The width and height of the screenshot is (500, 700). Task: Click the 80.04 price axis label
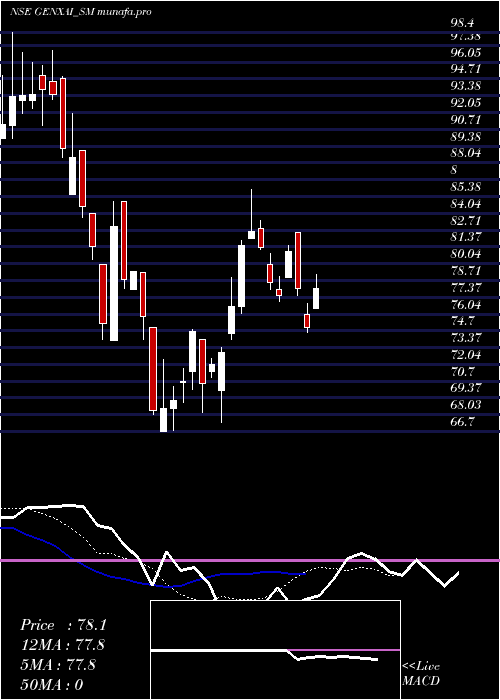pyautogui.click(x=466, y=254)
